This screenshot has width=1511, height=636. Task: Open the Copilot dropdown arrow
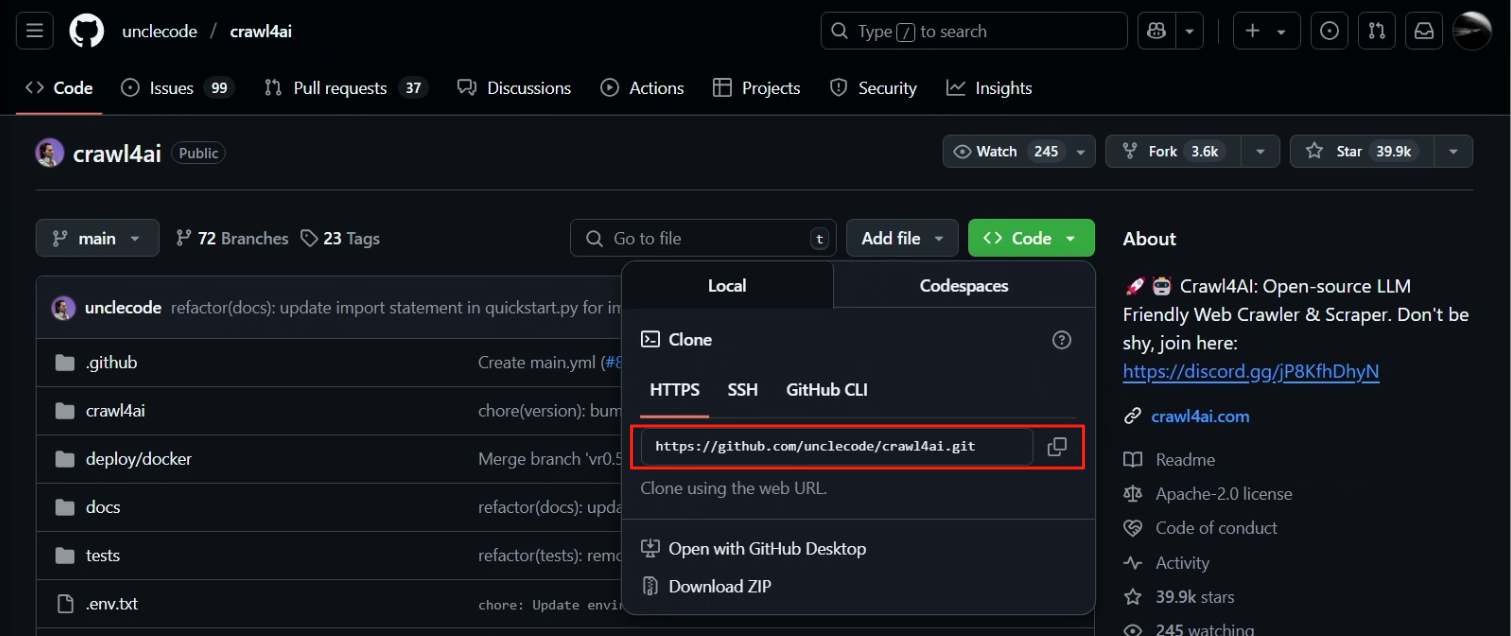click(x=1189, y=31)
